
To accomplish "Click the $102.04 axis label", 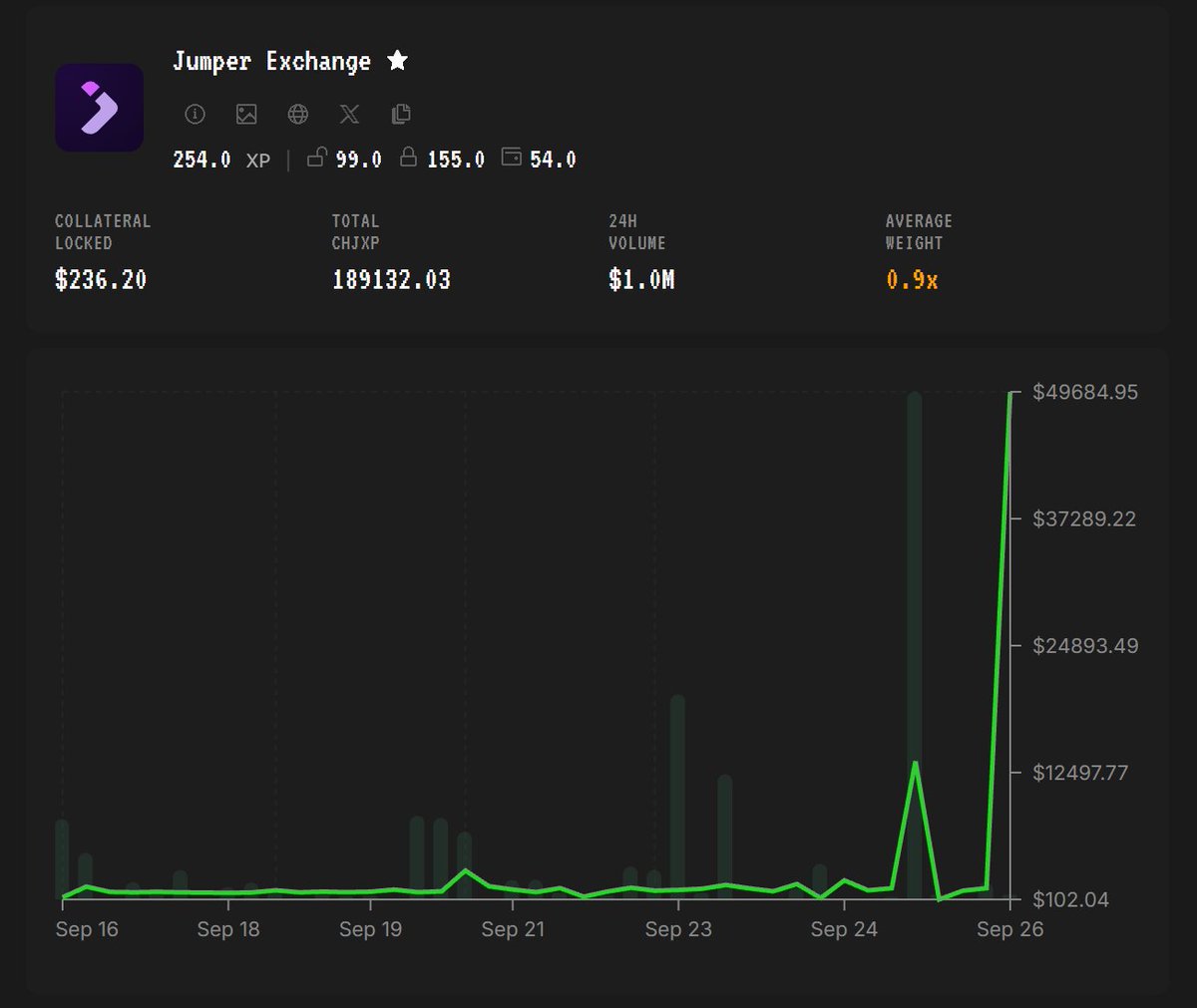I will 1071,899.
